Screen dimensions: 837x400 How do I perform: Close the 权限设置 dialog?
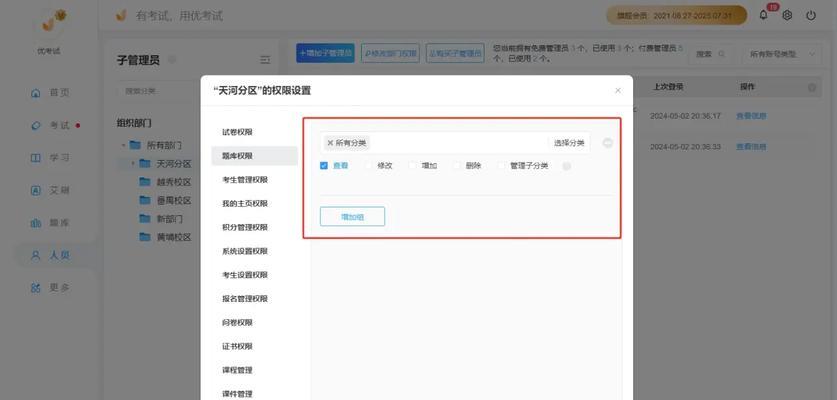[x=618, y=91]
